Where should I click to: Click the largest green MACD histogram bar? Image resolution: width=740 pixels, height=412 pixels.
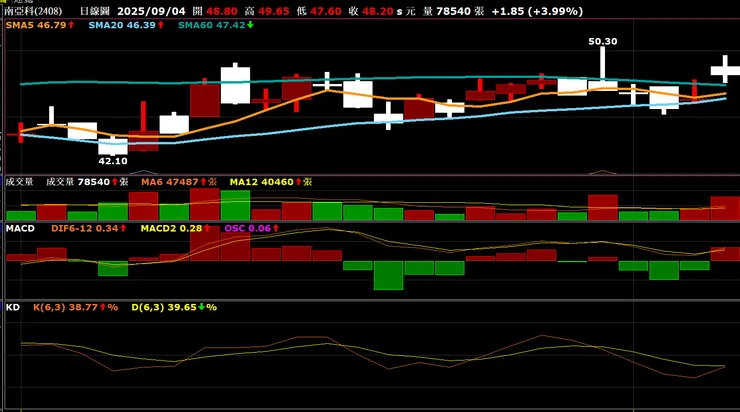coord(388,276)
